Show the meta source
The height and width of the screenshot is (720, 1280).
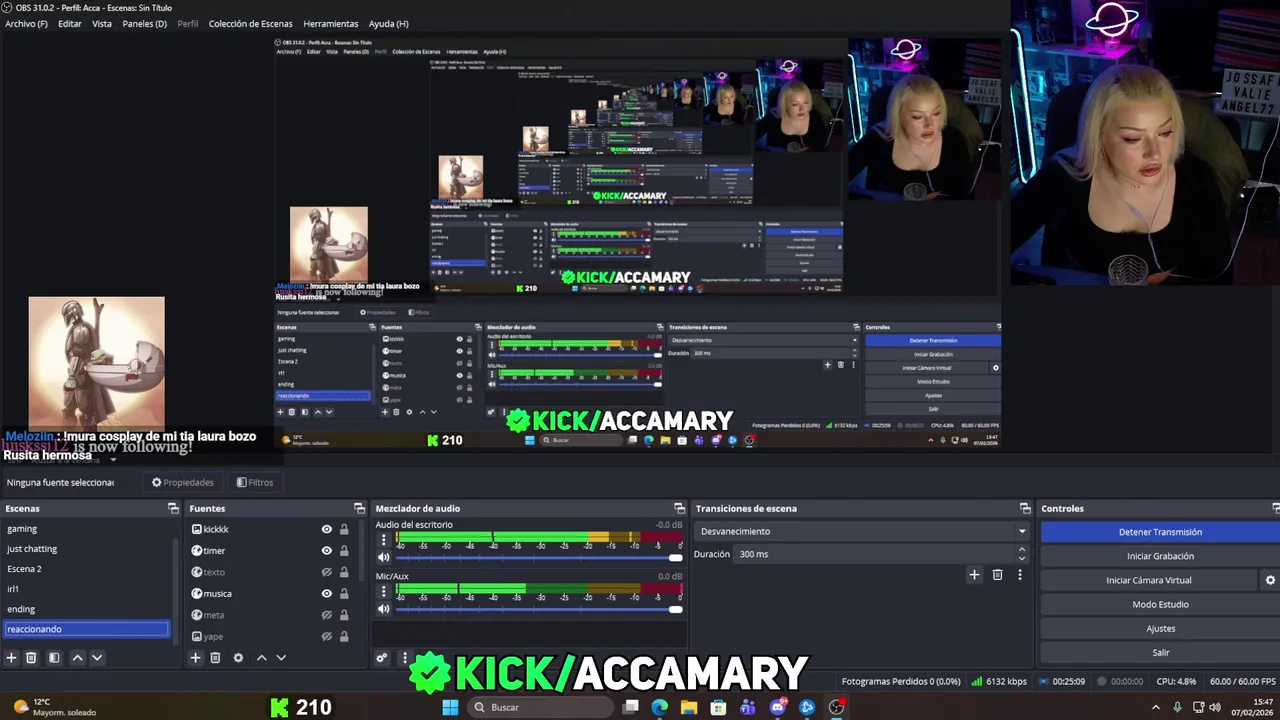coord(326,615)
